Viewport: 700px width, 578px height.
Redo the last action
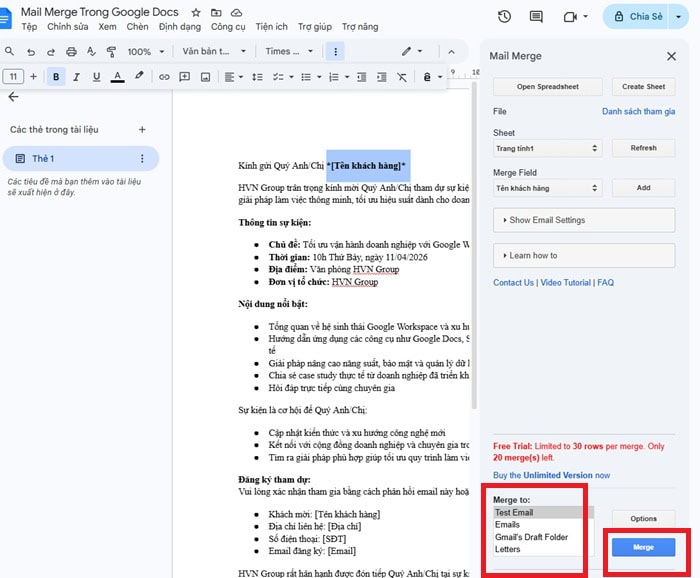51,52
